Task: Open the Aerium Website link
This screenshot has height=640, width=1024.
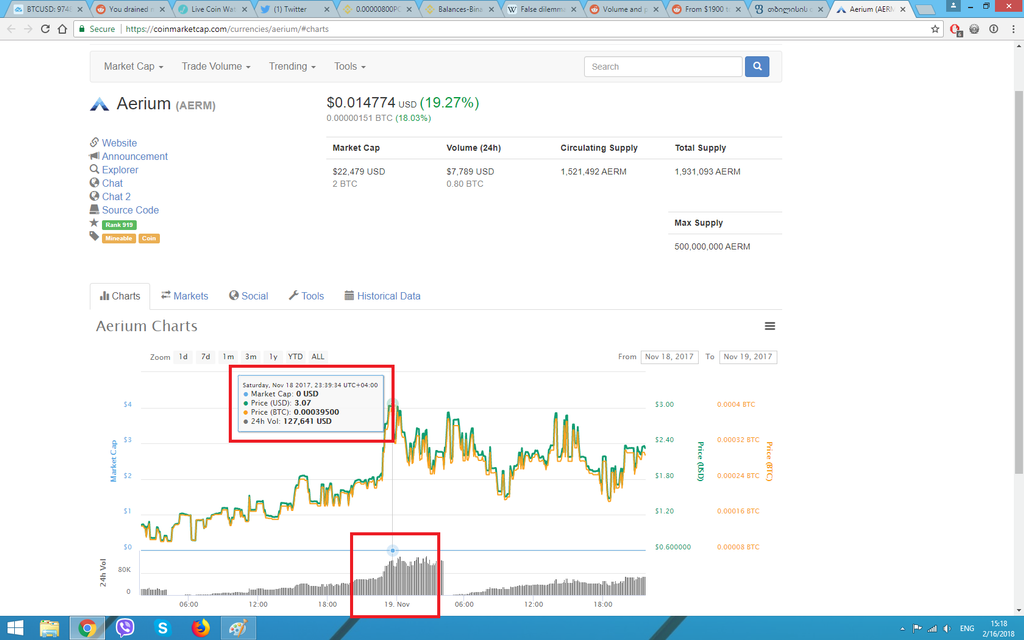Action: pyautogui.click(x=119, y=143)
